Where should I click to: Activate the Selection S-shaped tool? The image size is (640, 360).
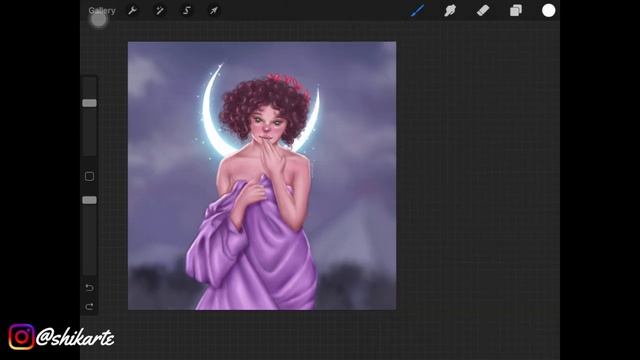pyautogui.click(x=187, y=11)
